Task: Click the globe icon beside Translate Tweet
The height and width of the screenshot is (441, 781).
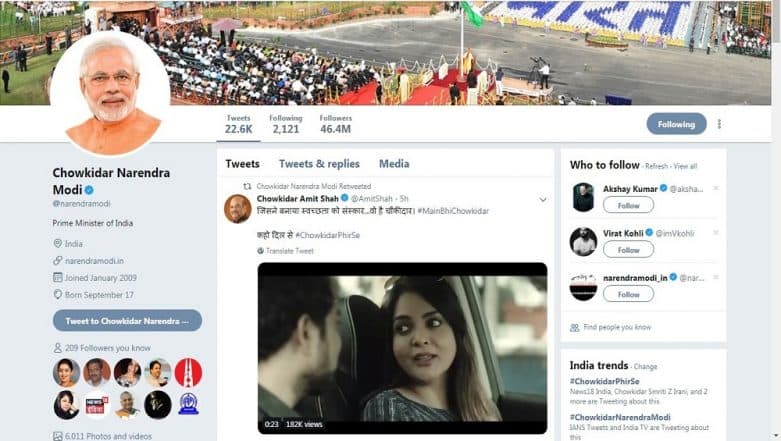Action: pyautogui.click(x=260, y=251)
